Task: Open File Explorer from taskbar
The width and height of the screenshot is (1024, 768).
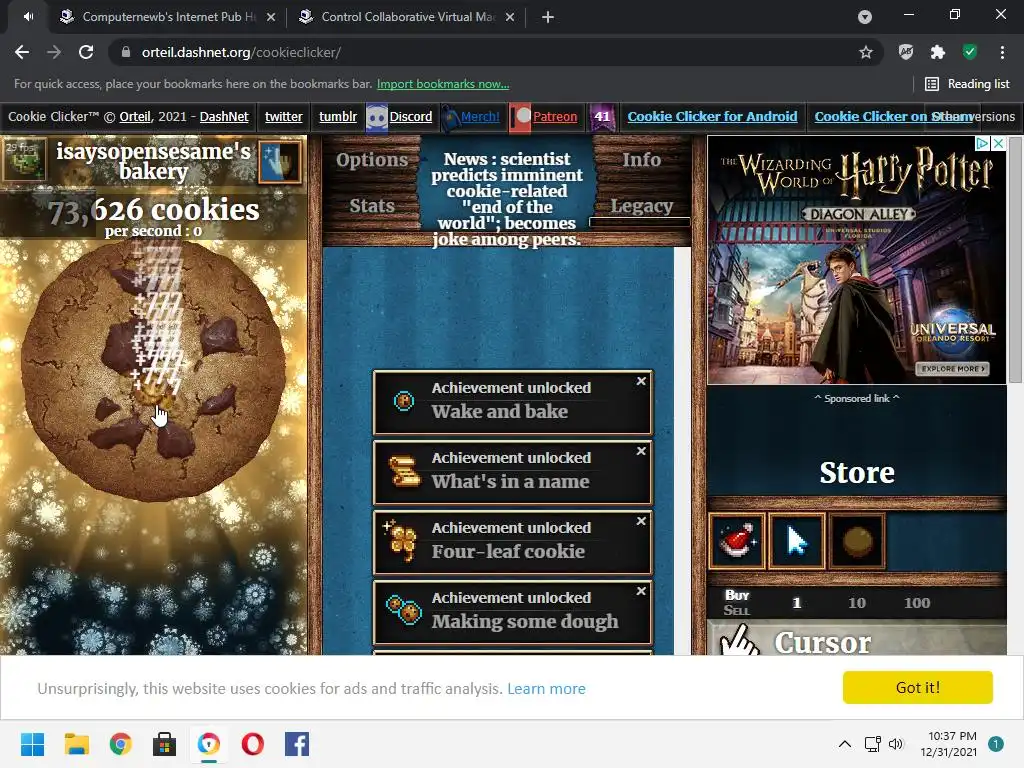Action: 76,744
